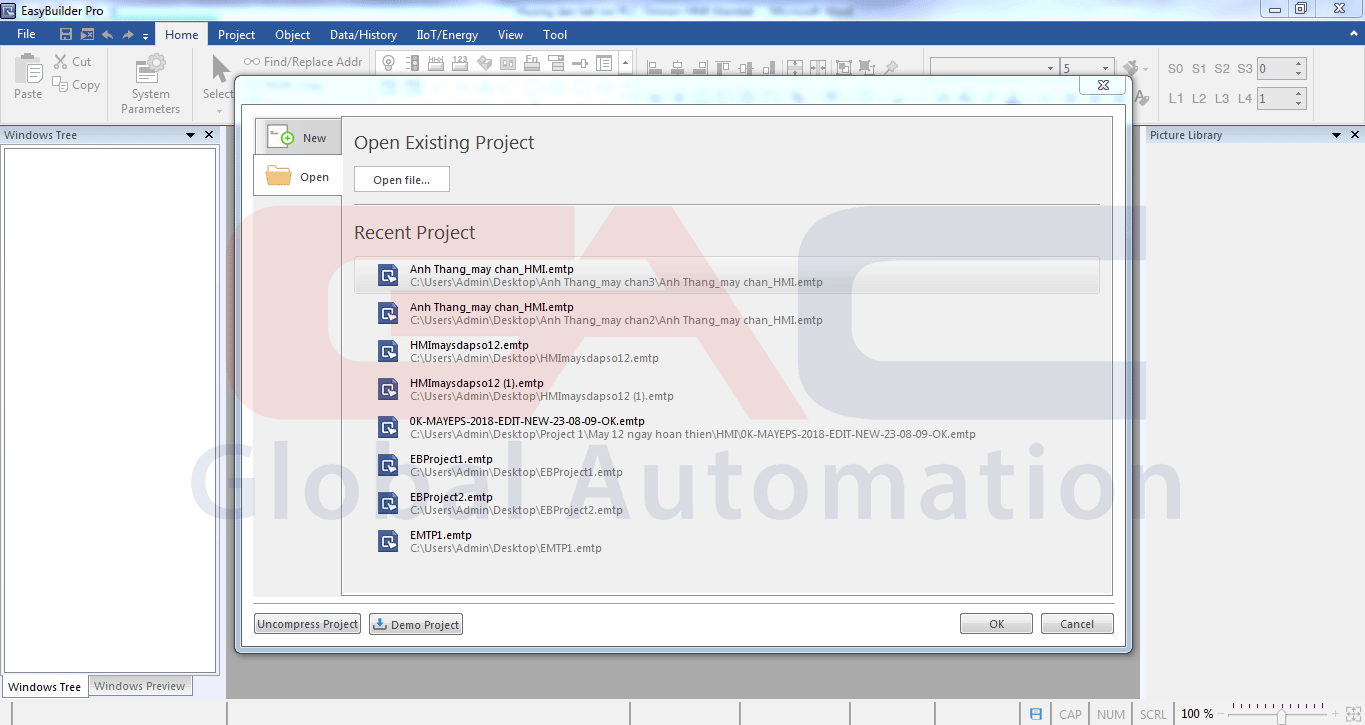
Task: Click the Copy icon in the ribbon
Action: click(61, 85)
